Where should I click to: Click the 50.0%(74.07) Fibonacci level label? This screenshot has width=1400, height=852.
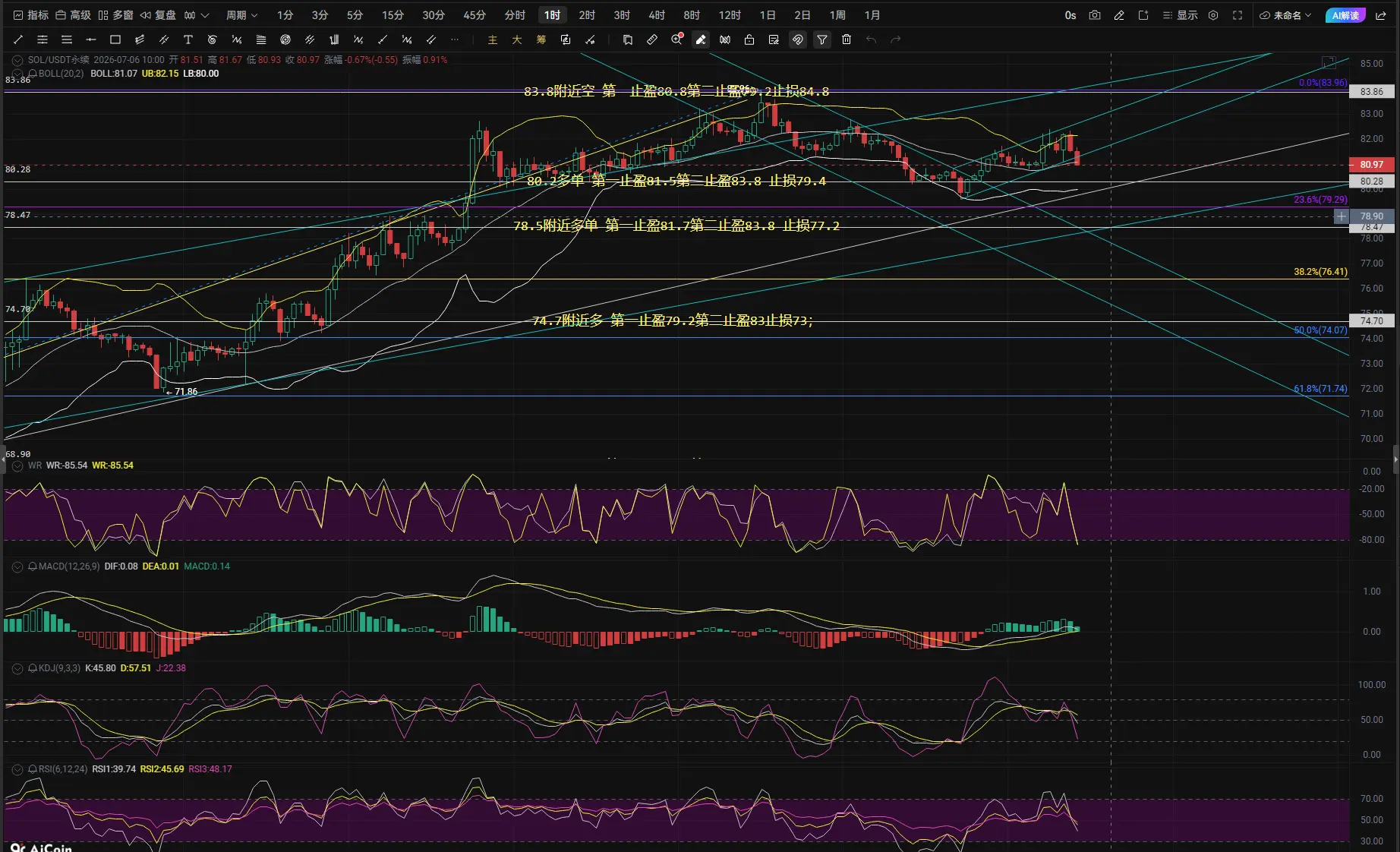click(x=1320, y=330)
